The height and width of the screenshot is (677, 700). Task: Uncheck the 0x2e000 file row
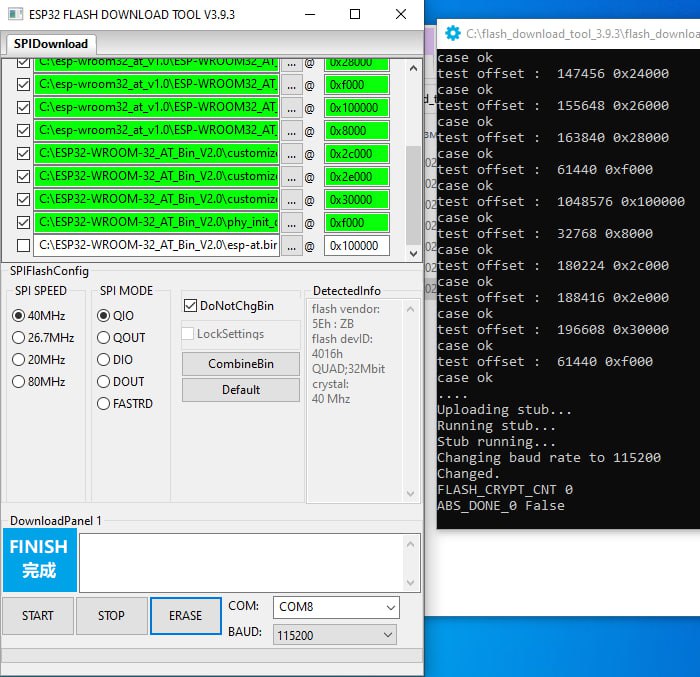23,176
